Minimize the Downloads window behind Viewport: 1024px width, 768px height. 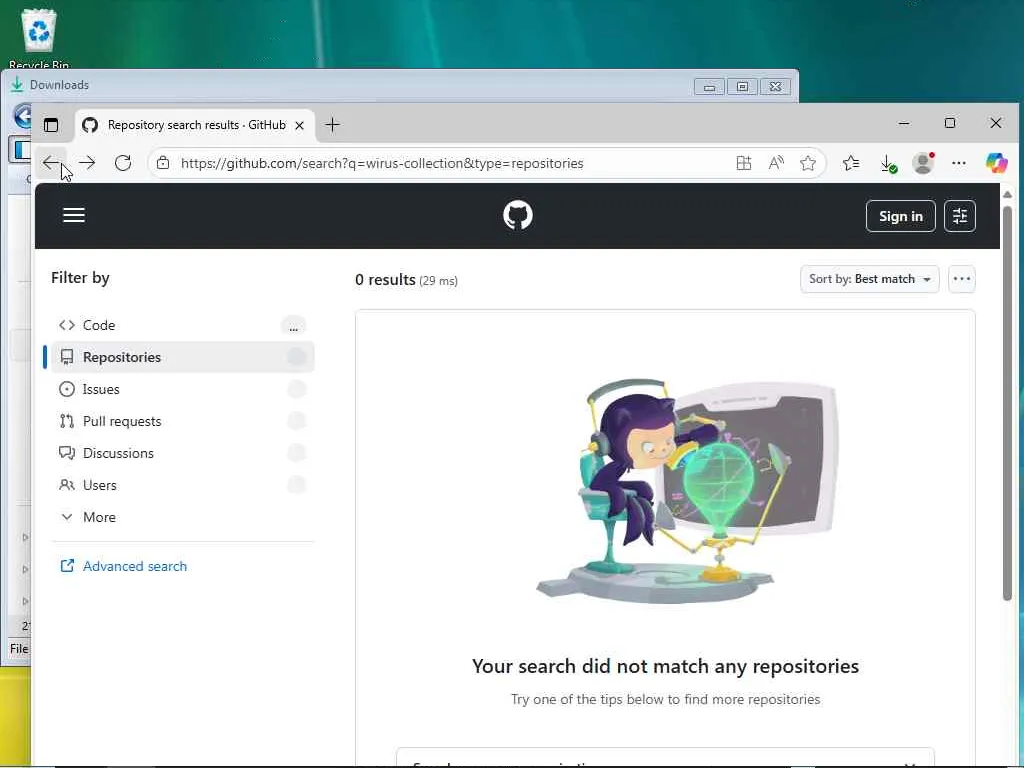[709, 86]
